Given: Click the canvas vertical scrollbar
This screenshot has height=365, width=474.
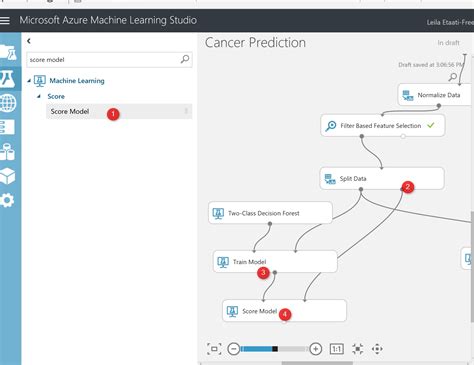Looking at the screenshot, I should (x=472, y=267).
